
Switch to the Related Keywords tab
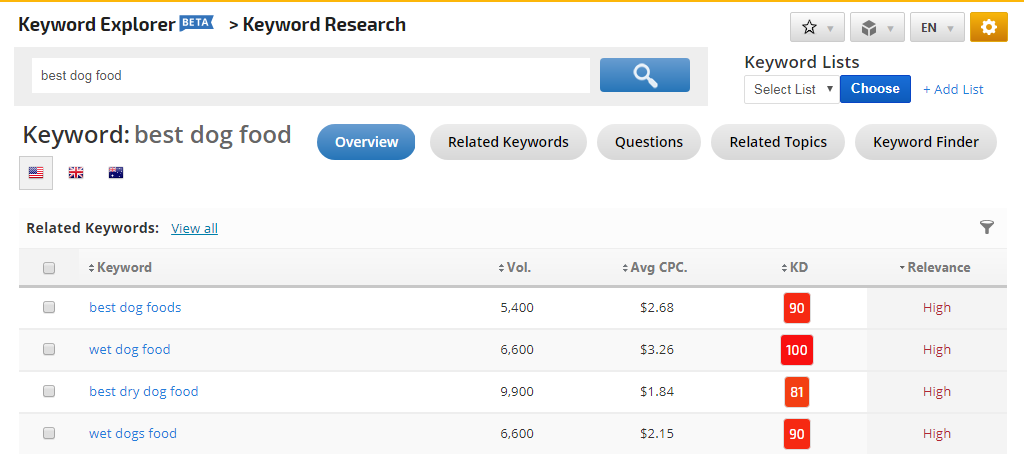tap(508, 142)
